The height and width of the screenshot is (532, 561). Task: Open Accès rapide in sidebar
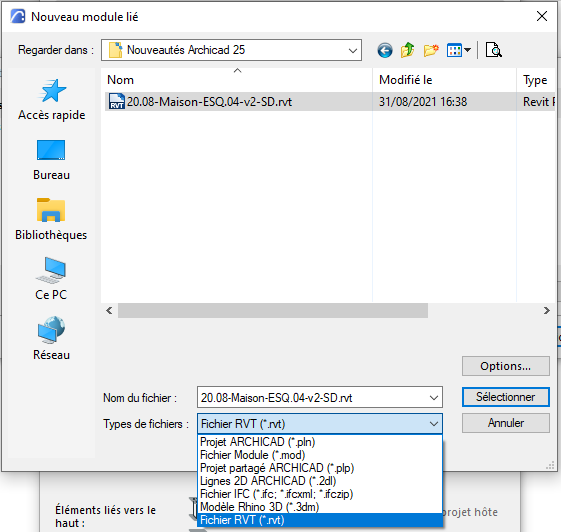click(52, 100)
